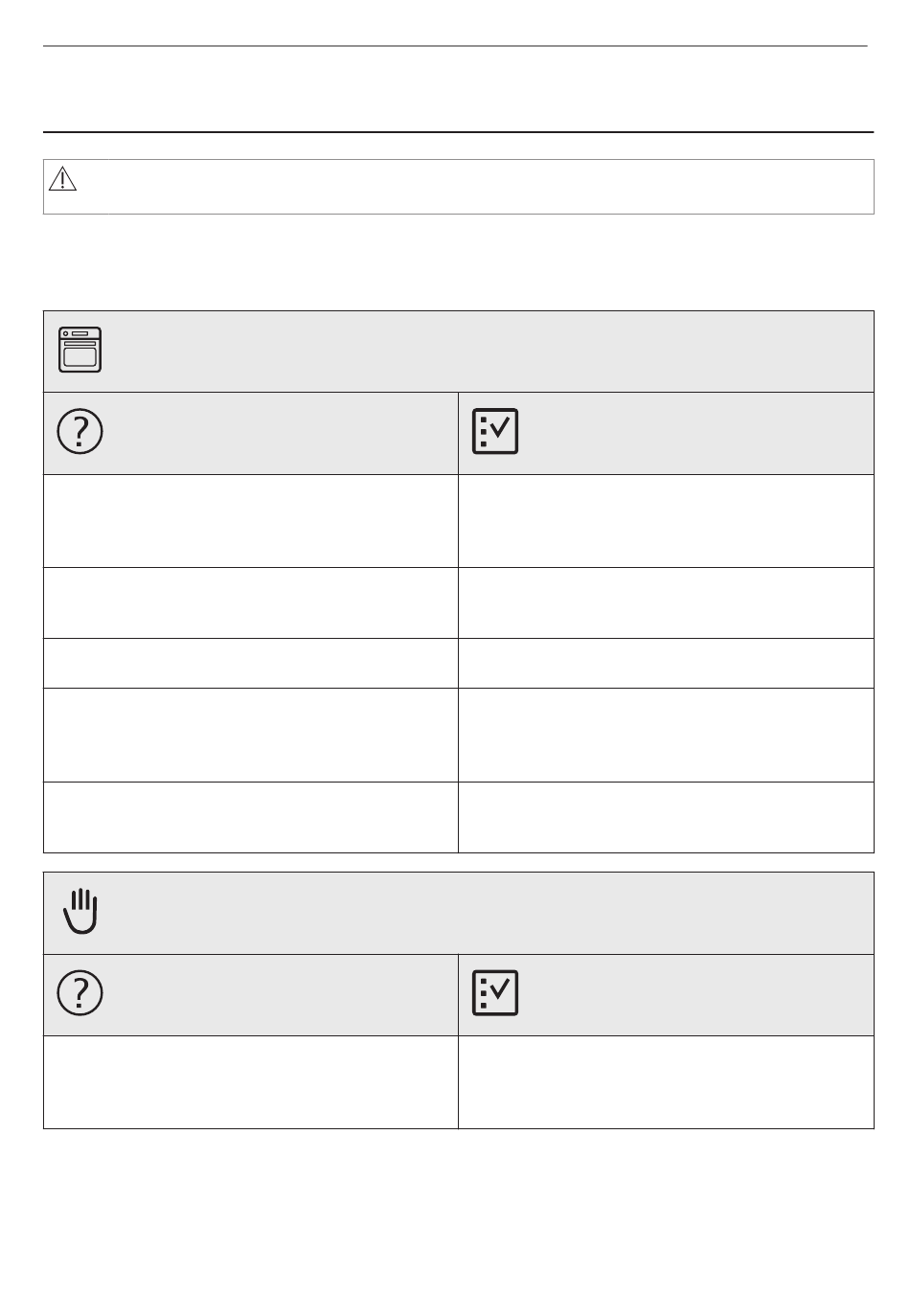This screenshot has height=1316, width=910.
Task: Click the empty right cell in the hand table
Action: pos(666,1081)
